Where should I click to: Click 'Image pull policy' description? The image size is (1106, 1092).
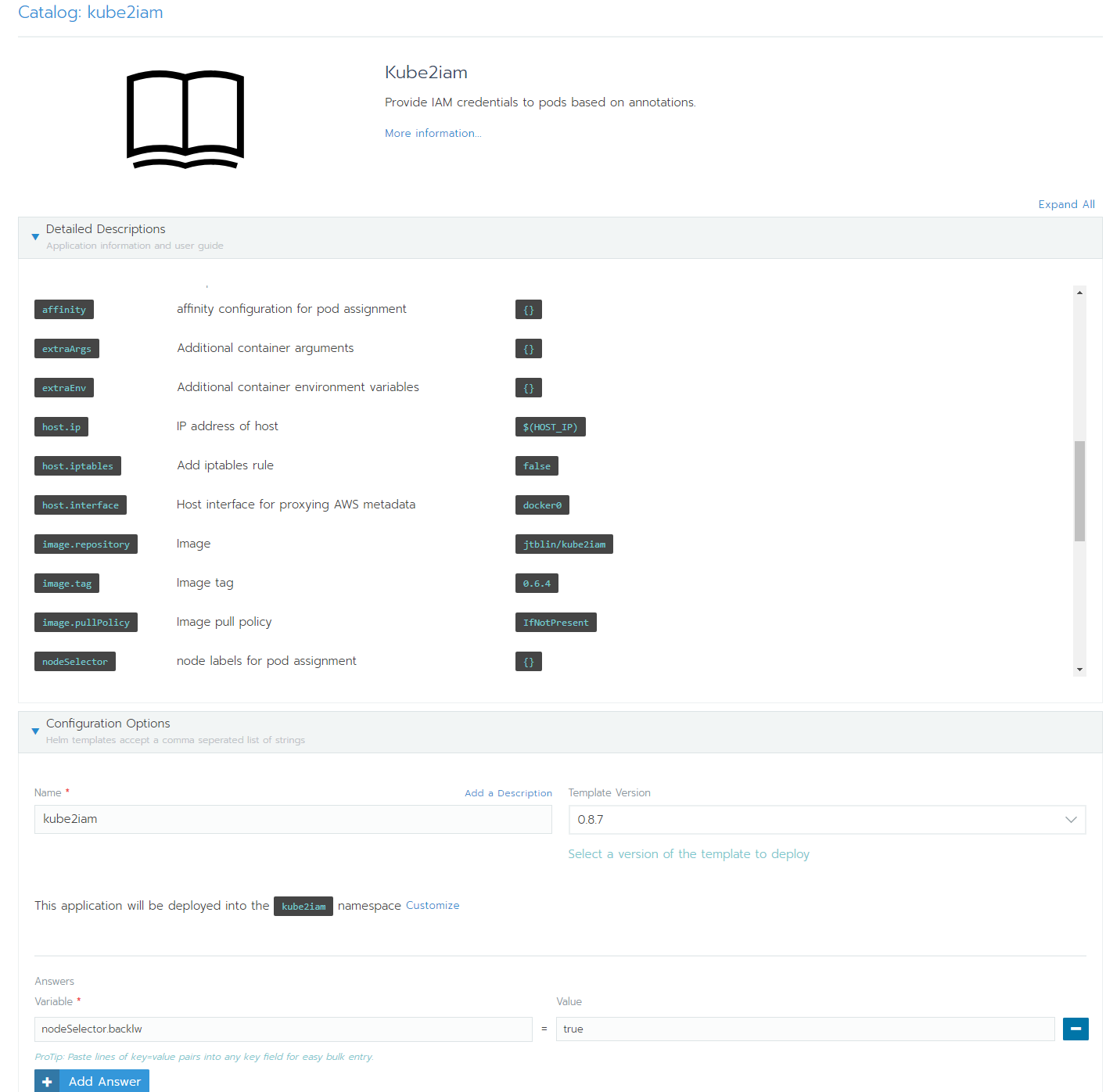point(224,622)
